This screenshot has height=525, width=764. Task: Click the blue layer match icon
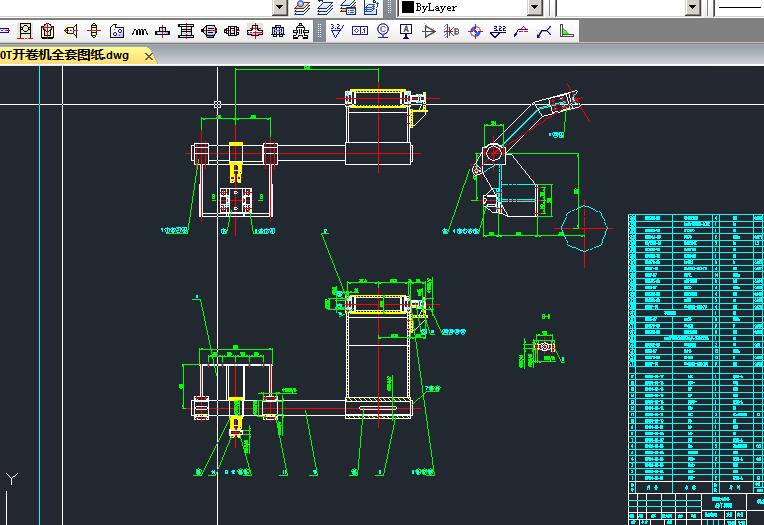tap(371, 7)
